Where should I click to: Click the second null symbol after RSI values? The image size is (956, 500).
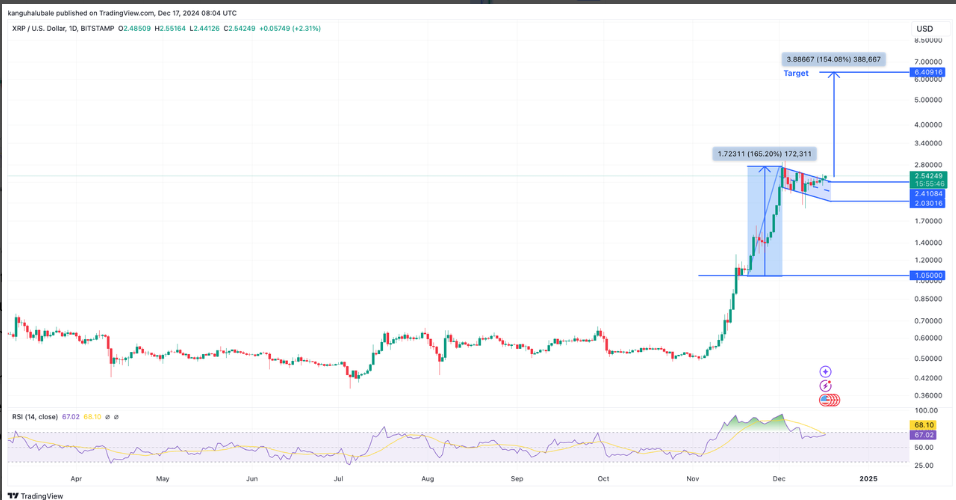click(x=117, y=417)
